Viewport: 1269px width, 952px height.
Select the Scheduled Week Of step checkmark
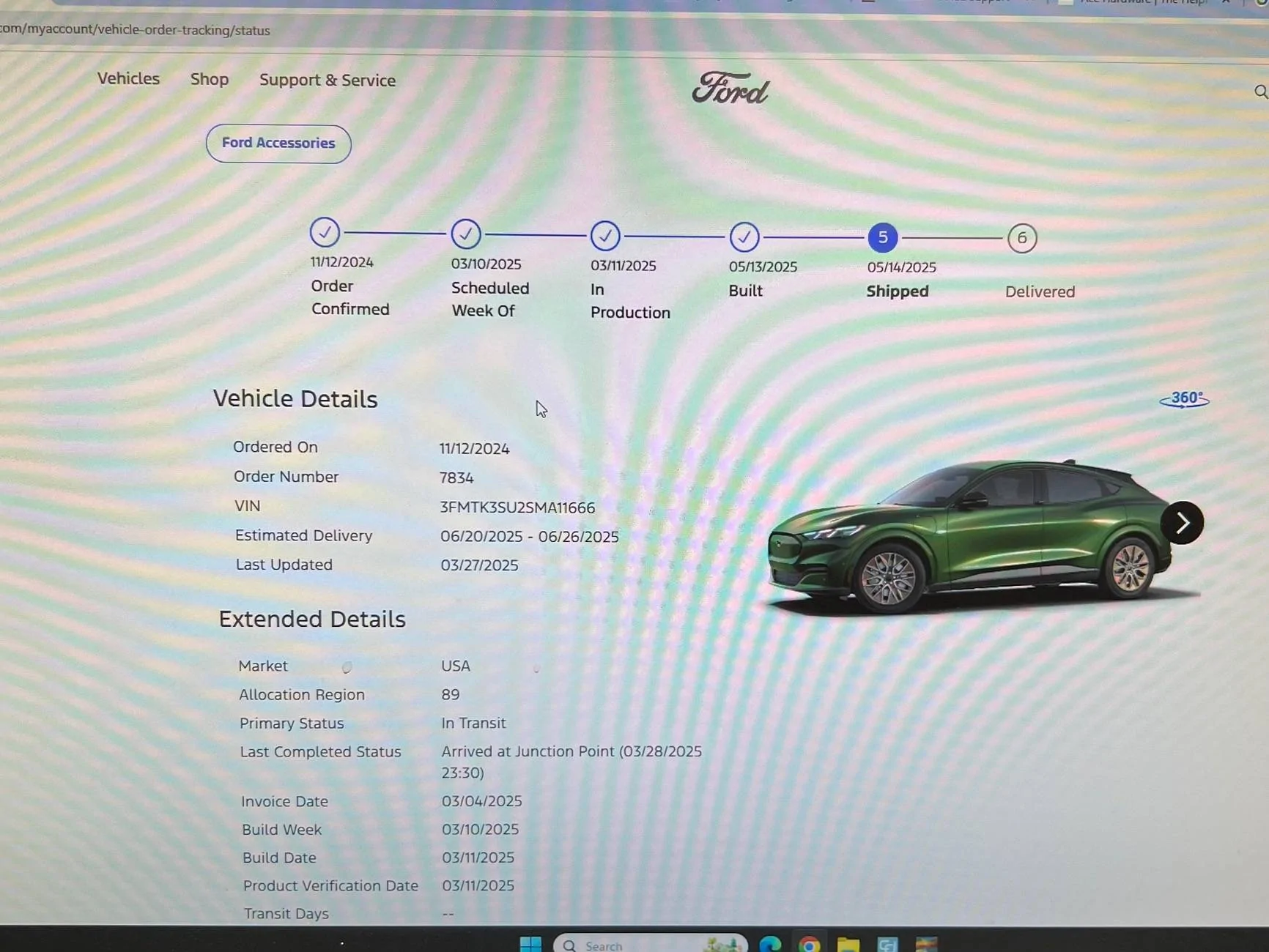pyautogui.click(x=466, y=234)
